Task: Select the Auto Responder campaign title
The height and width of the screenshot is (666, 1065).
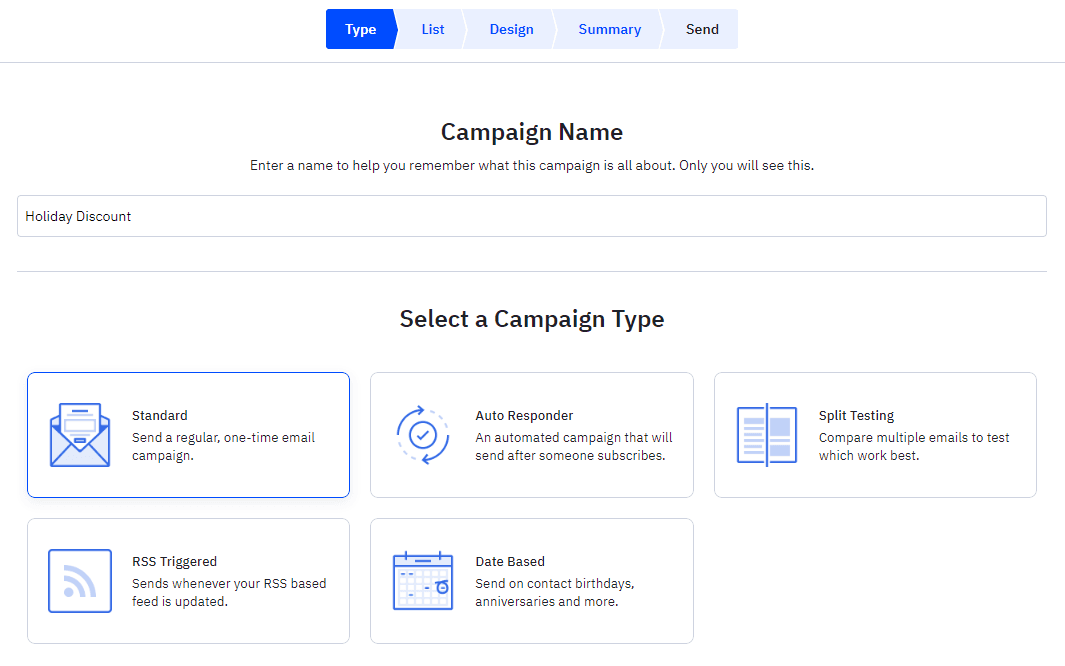Action: click(524, 415)
